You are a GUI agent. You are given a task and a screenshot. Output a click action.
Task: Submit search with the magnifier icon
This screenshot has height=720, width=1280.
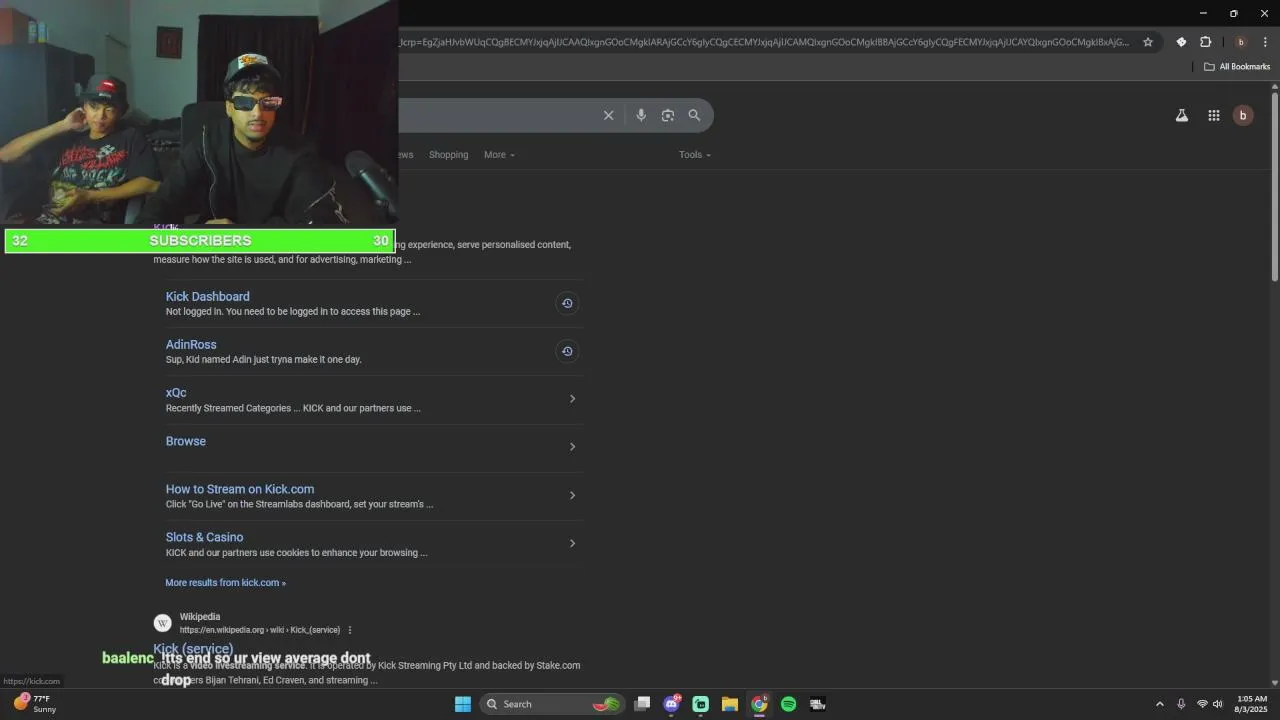[694, 115]
